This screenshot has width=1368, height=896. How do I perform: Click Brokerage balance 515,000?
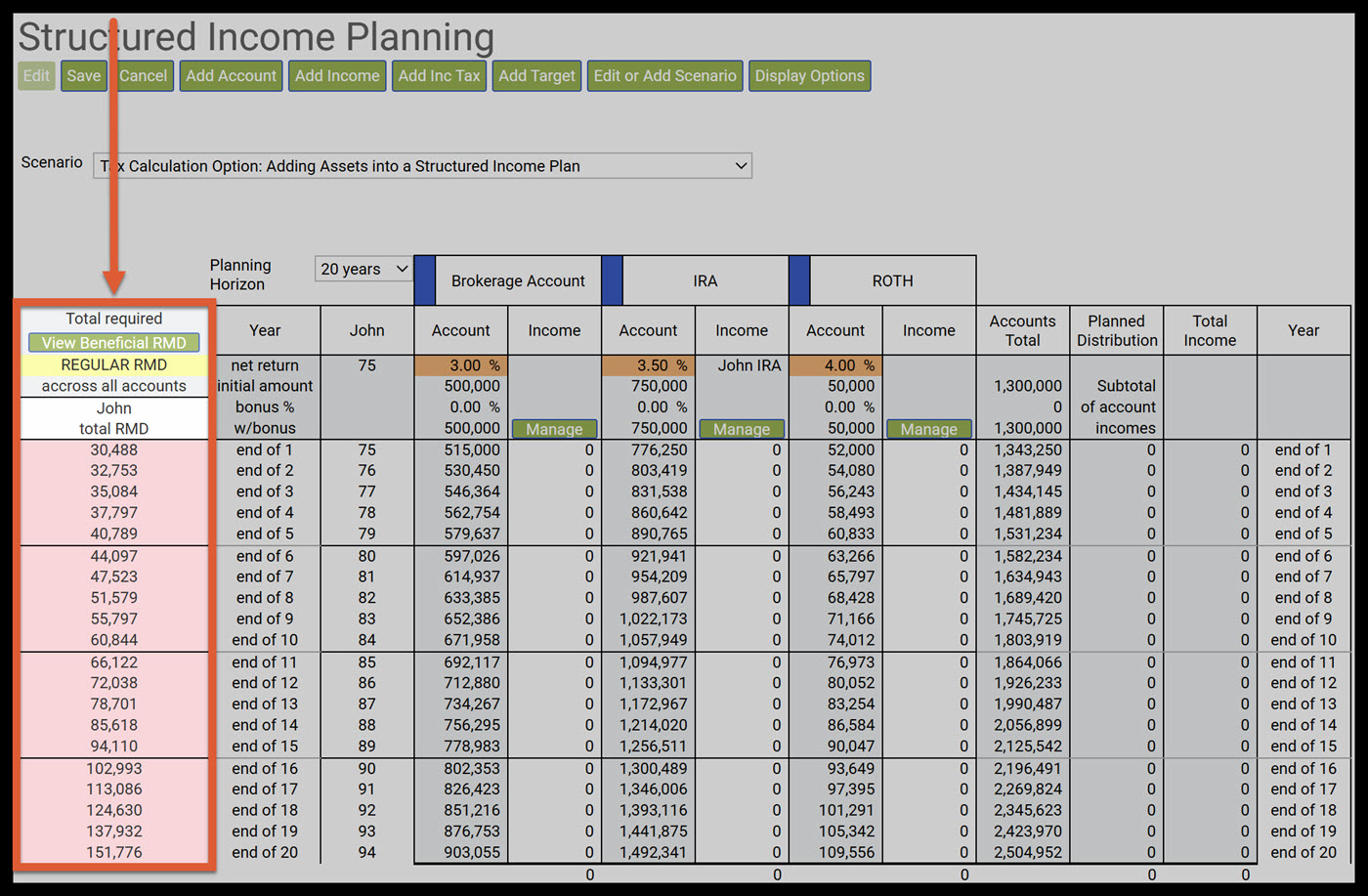472,450
